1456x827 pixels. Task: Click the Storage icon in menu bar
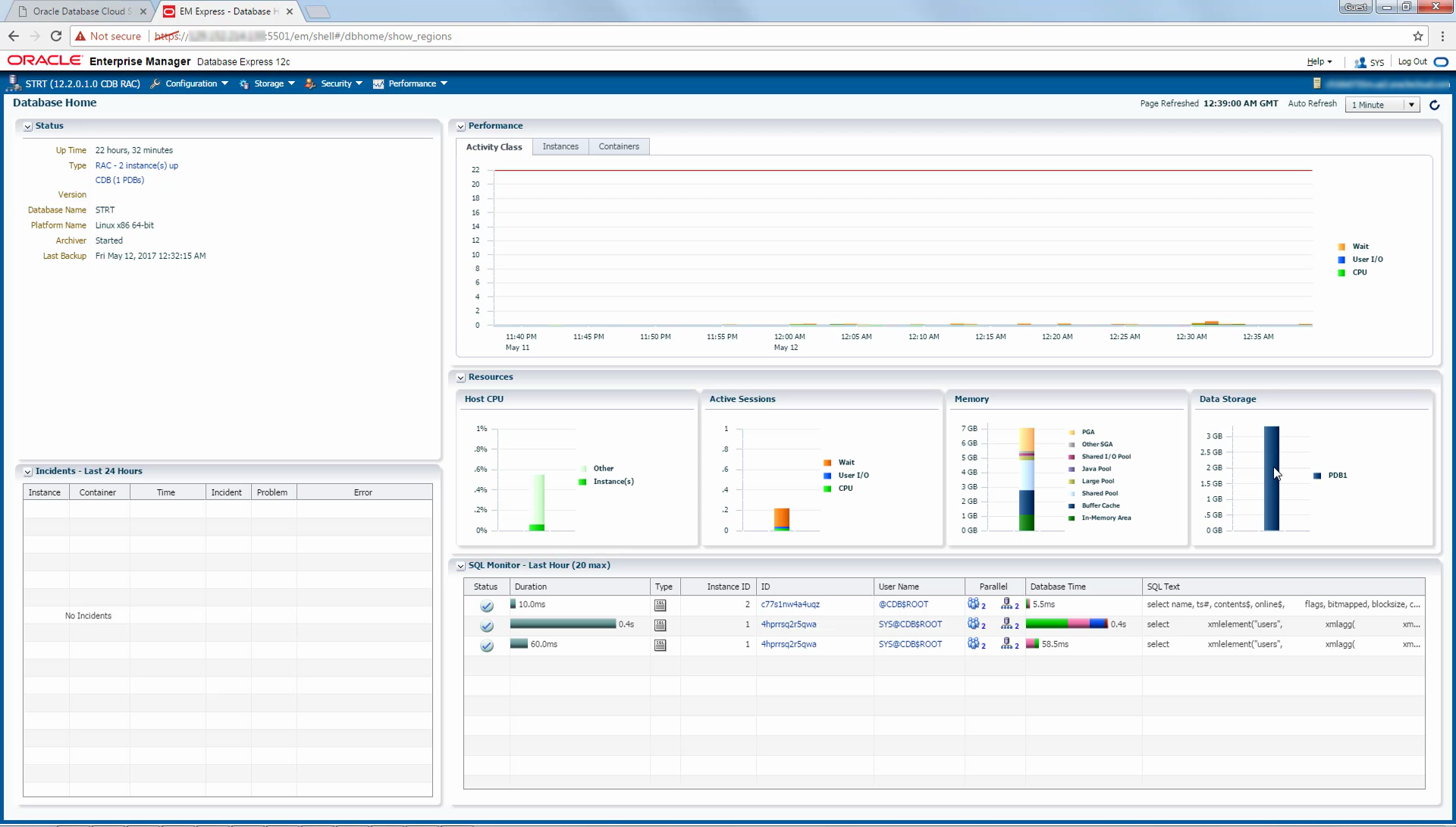click(244, 83)
